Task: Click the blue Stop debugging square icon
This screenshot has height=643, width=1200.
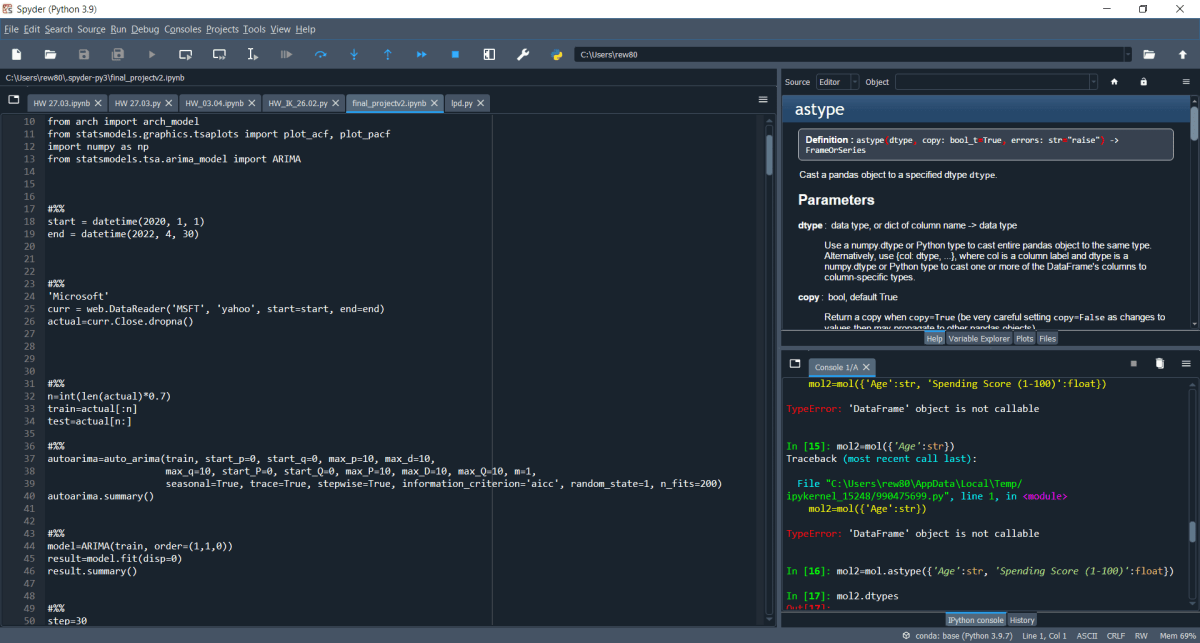Action: point(455,54)
